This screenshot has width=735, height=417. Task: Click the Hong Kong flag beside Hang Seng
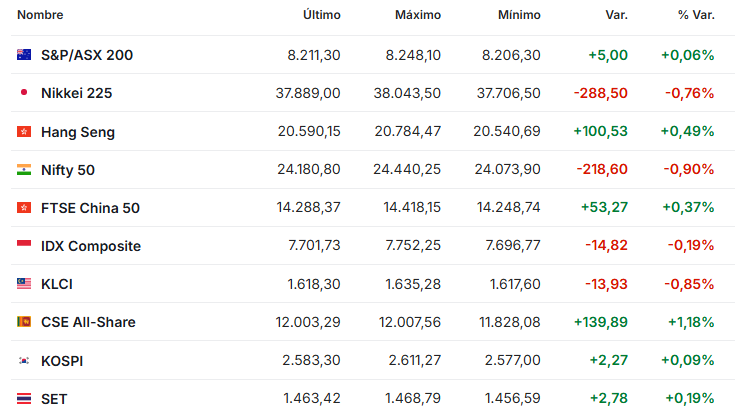24,132
